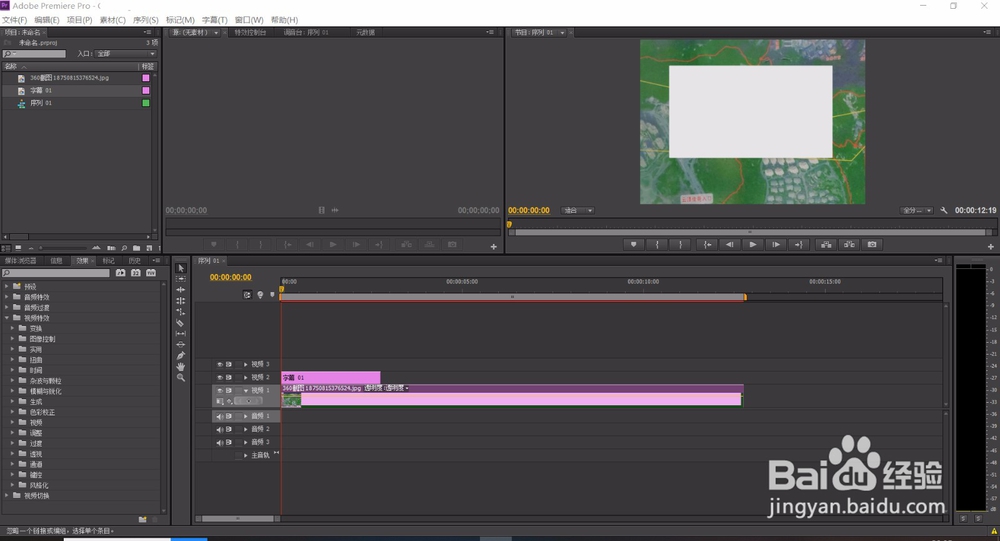
Task: Select the Razor tool
Action: coord(181,323)
